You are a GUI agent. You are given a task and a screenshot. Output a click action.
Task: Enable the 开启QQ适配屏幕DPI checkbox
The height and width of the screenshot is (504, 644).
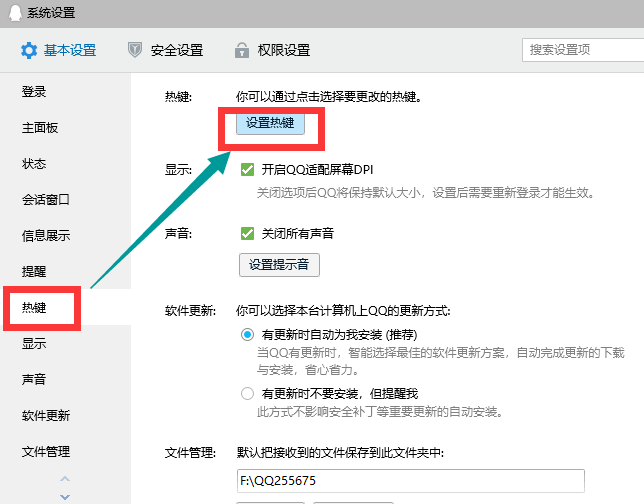[247, 170]
